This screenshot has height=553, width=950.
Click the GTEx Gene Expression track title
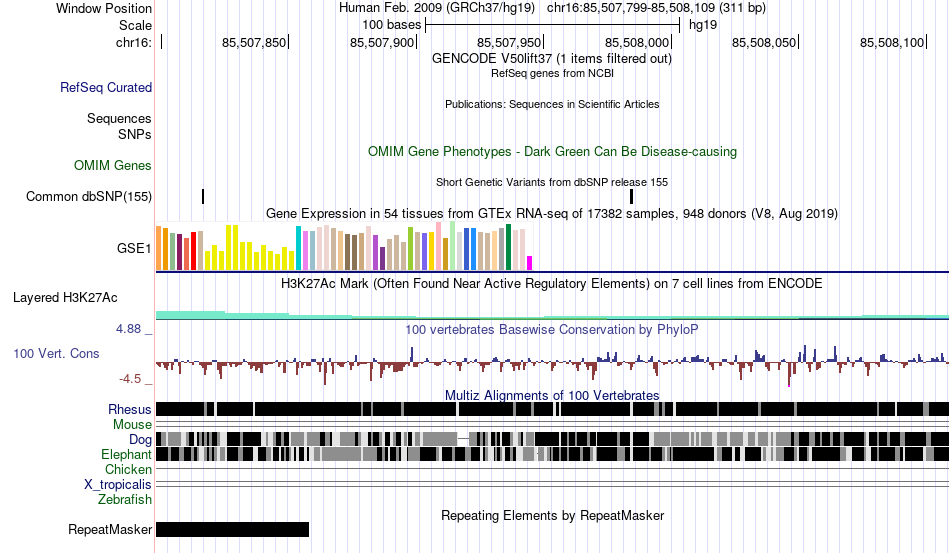tap(552, 213)
